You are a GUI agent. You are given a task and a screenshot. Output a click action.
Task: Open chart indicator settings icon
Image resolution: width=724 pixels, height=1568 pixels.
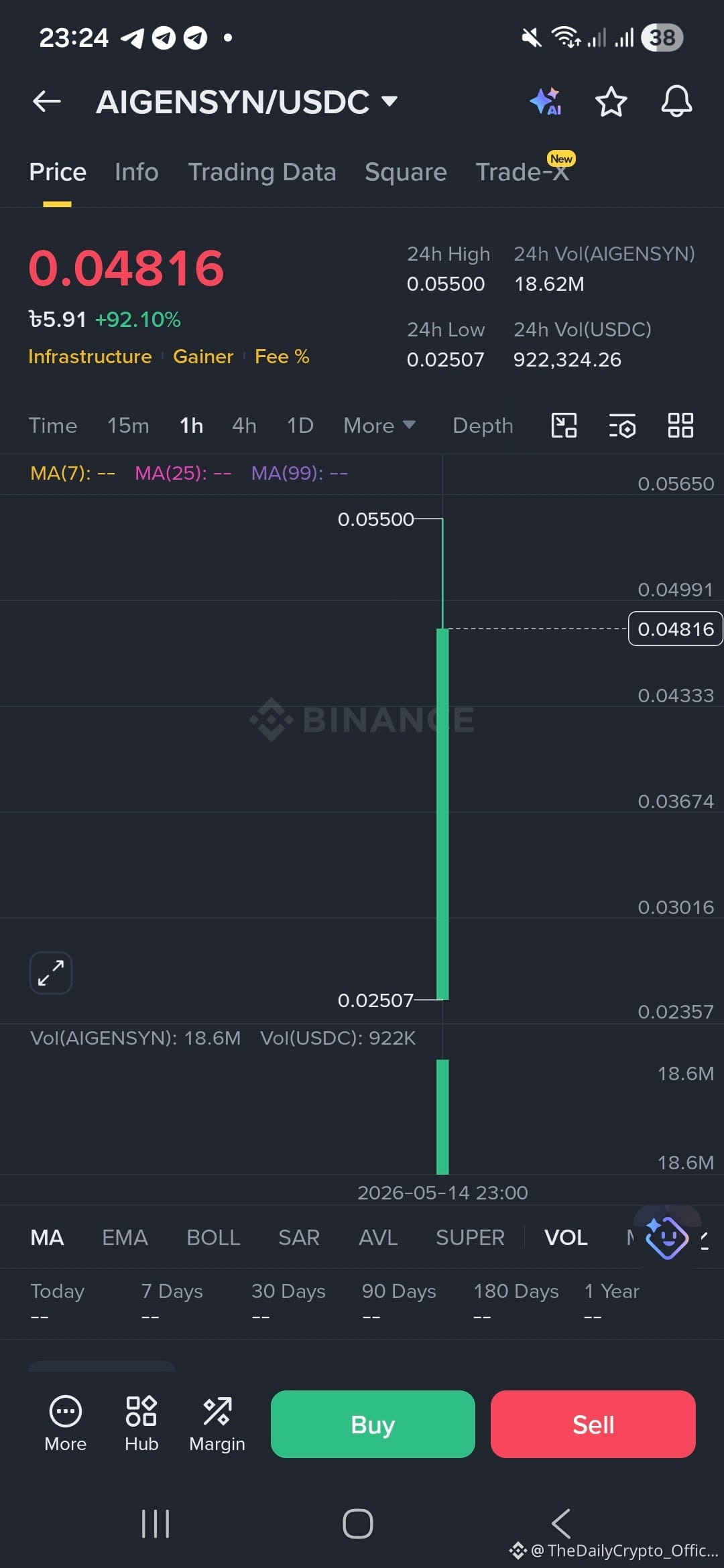point(622,426)
